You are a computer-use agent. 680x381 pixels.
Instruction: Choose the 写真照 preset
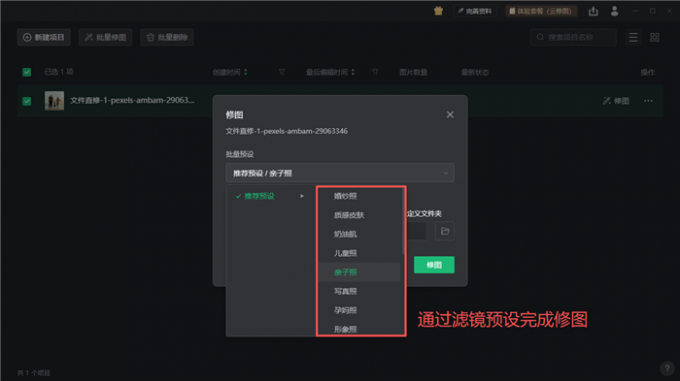pyautogui.click(x=345, y=291)
